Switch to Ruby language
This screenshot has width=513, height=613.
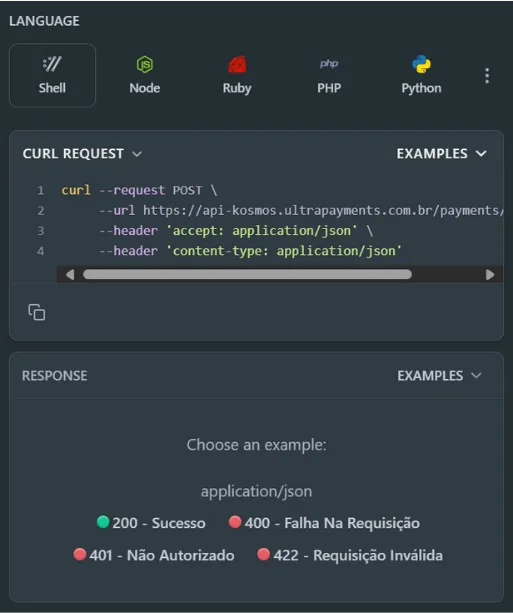[237, 75]
